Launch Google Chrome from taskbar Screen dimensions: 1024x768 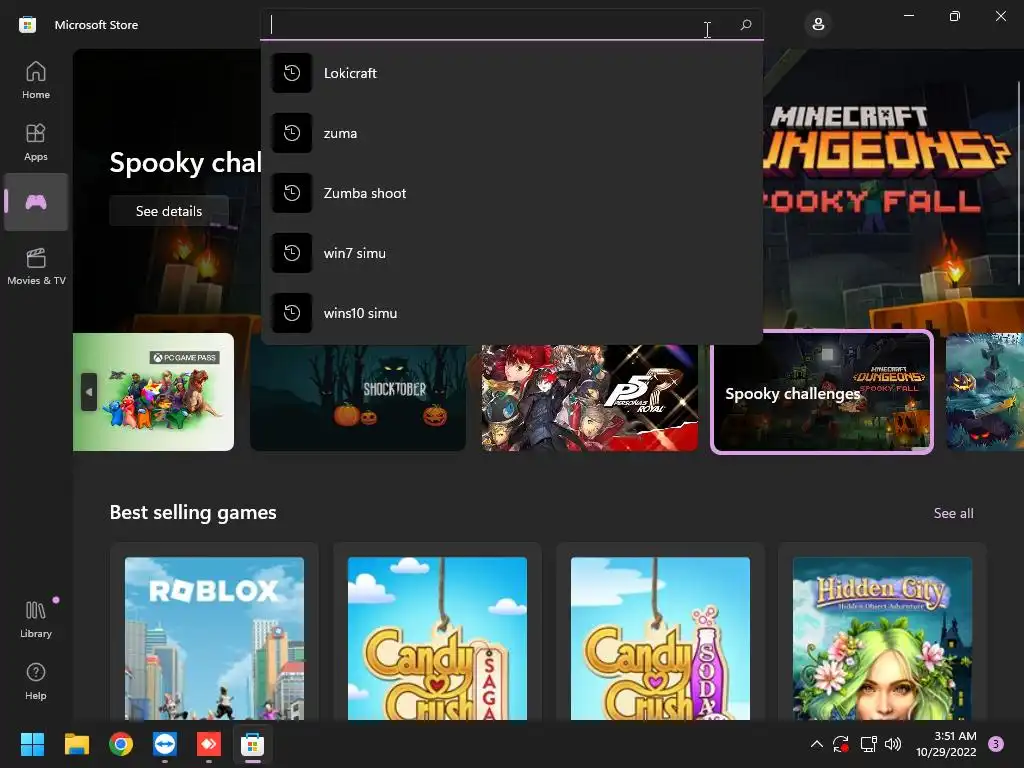point(121,744)
